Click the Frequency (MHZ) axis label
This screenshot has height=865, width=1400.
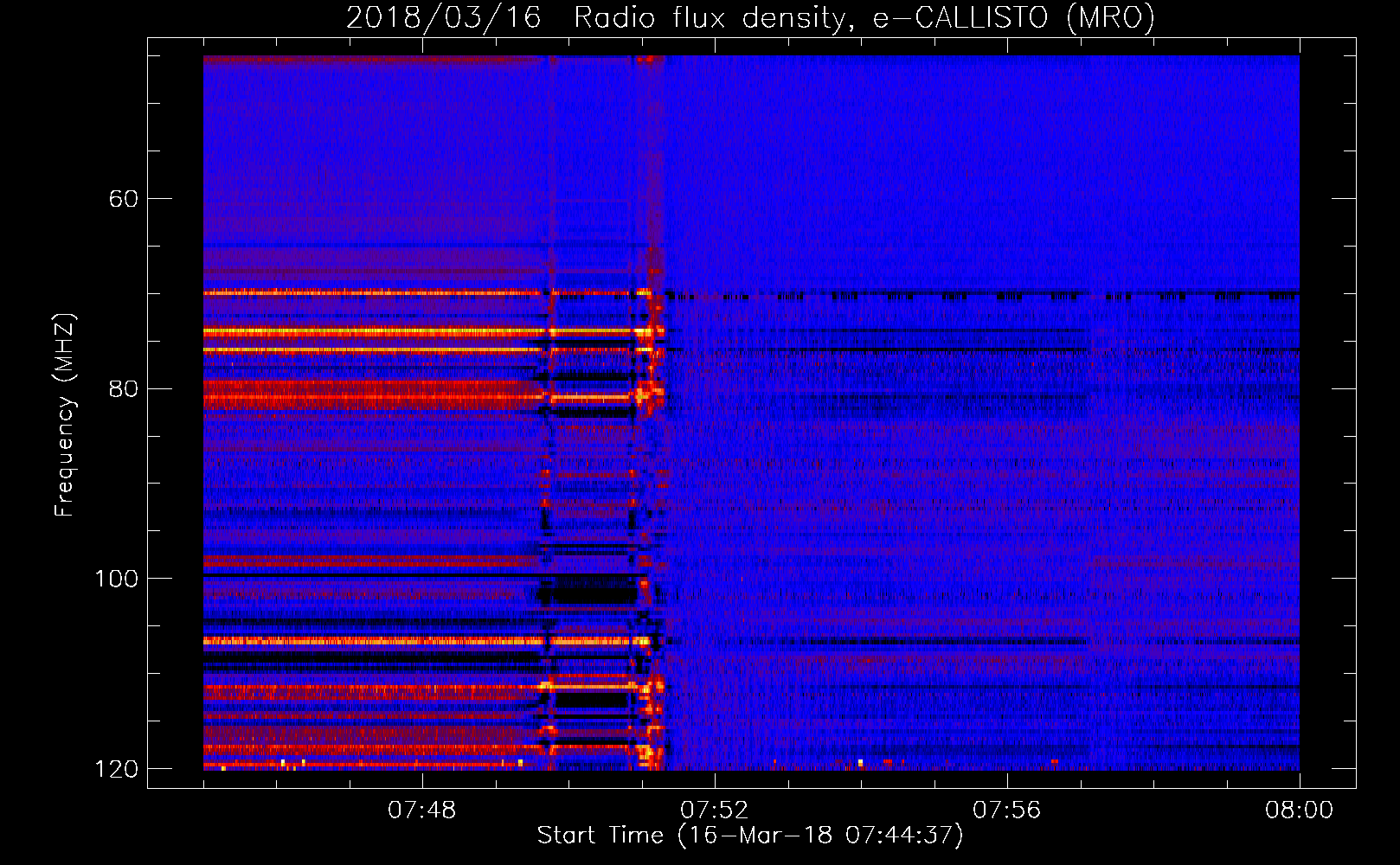click(65, 414)
